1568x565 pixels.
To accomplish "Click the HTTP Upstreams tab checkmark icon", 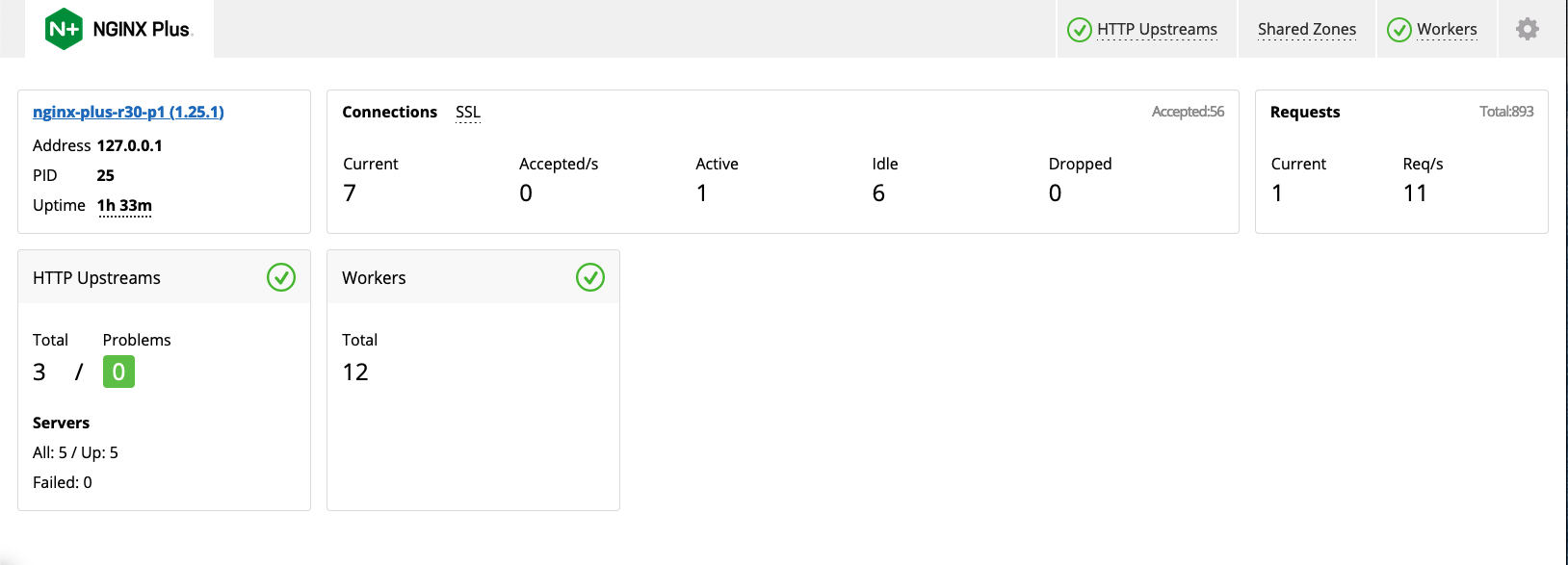I will click(x=1079, y=30).
